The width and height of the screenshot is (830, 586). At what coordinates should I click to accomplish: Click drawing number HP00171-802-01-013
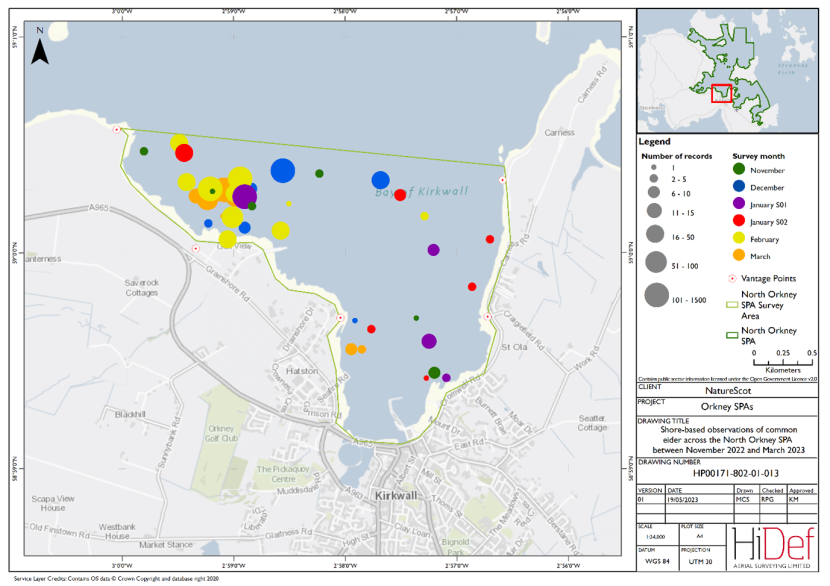coord(736,473)
